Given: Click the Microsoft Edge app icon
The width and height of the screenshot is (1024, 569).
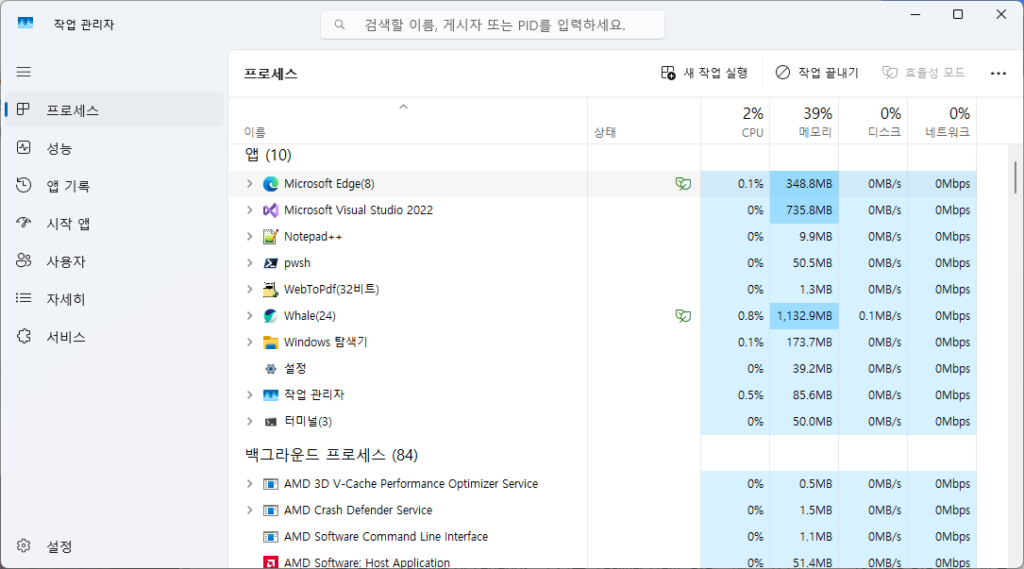Looking at the screenshot, I should 270,184.
